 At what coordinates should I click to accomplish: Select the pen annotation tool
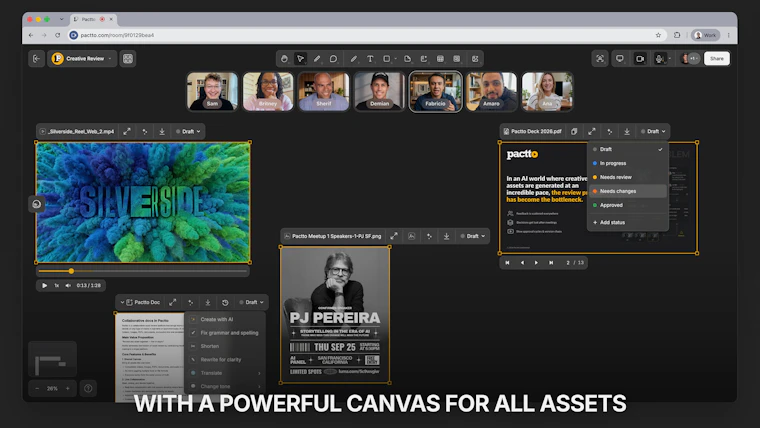pos(354,59)
